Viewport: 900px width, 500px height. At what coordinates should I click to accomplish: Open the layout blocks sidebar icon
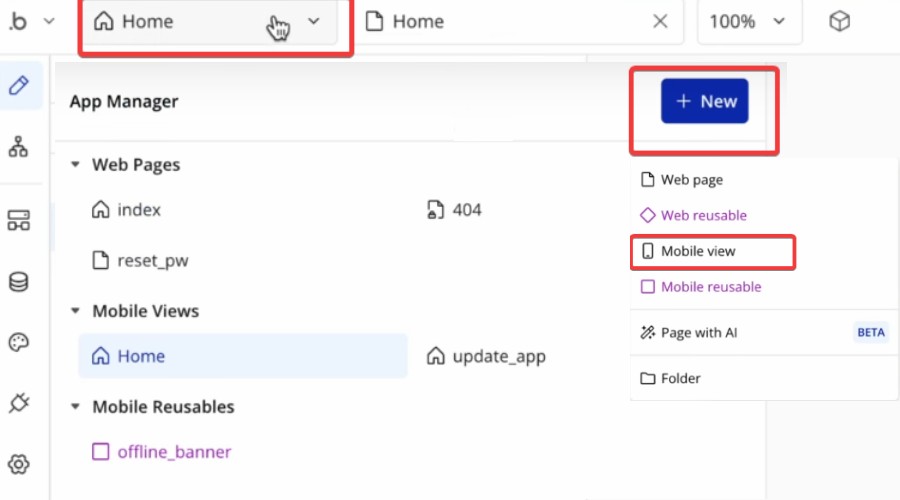pyautogui.click(x=18, y=220)
